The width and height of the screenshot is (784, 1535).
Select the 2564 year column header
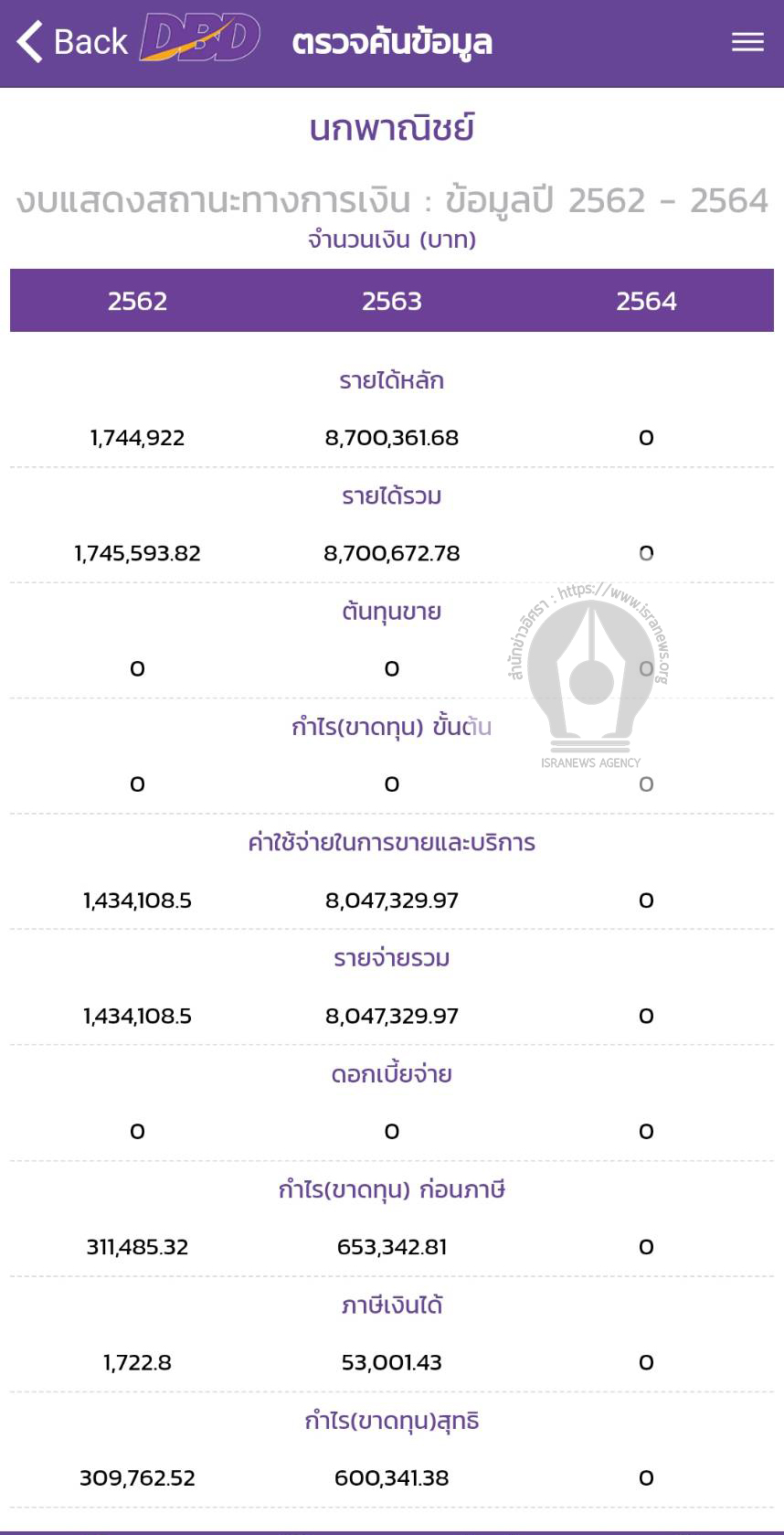click(x=646, y=301)
